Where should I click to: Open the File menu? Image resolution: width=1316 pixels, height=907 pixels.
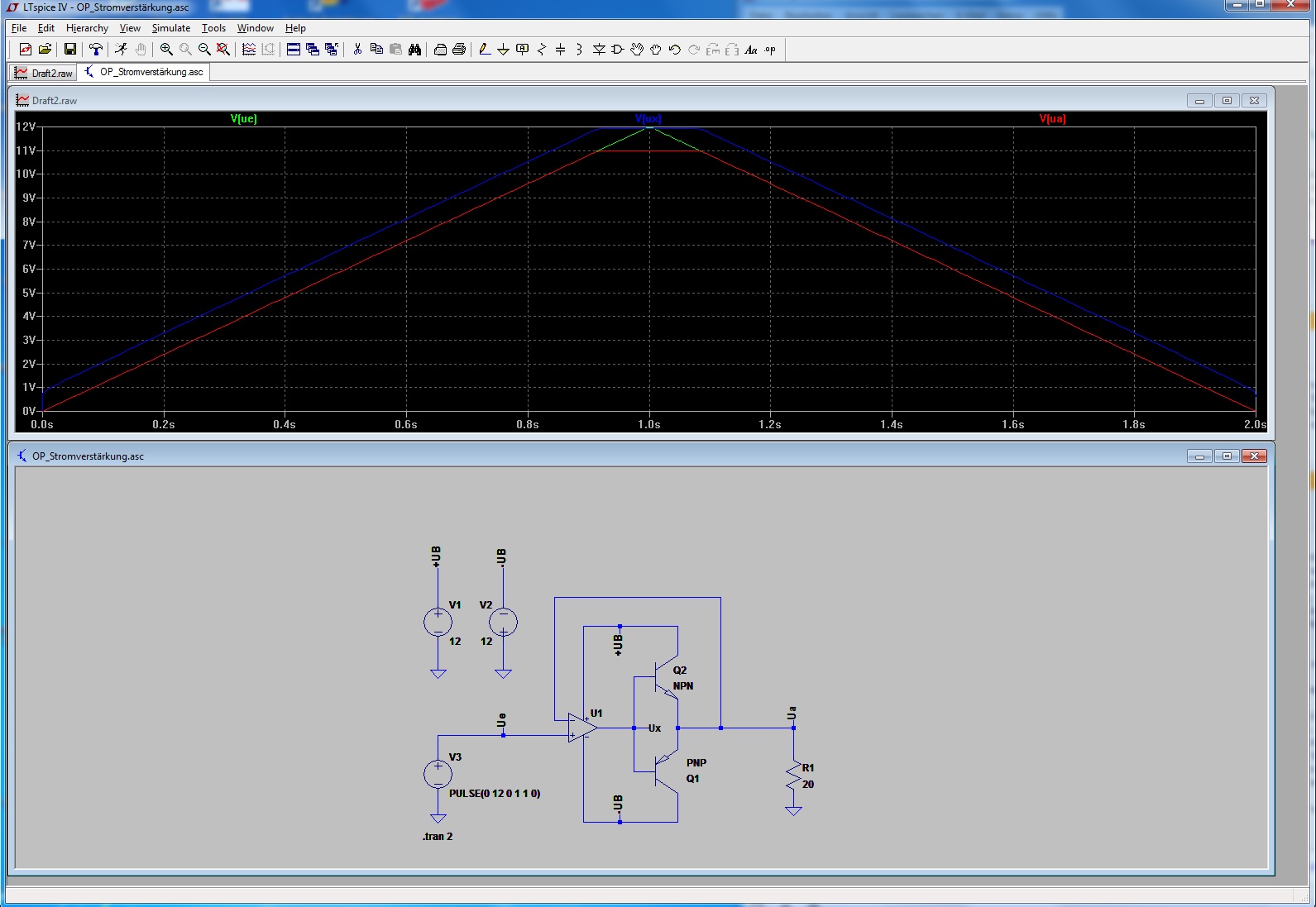coord(19,28)
